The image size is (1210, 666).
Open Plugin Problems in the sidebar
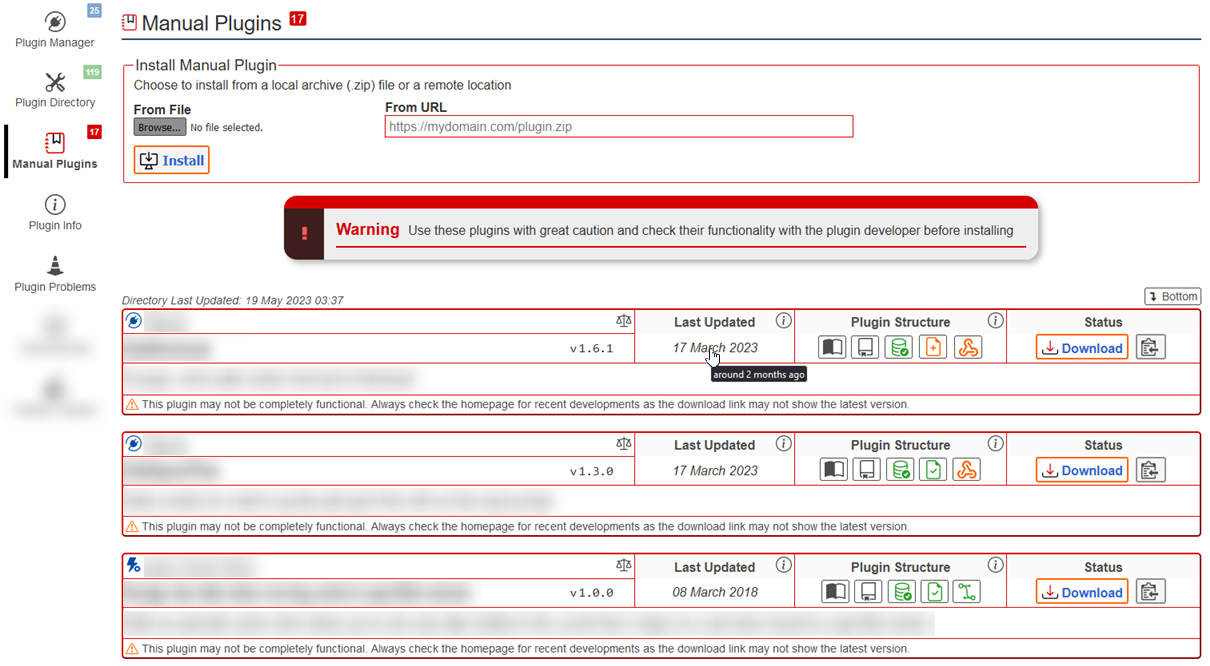(55, 274)
